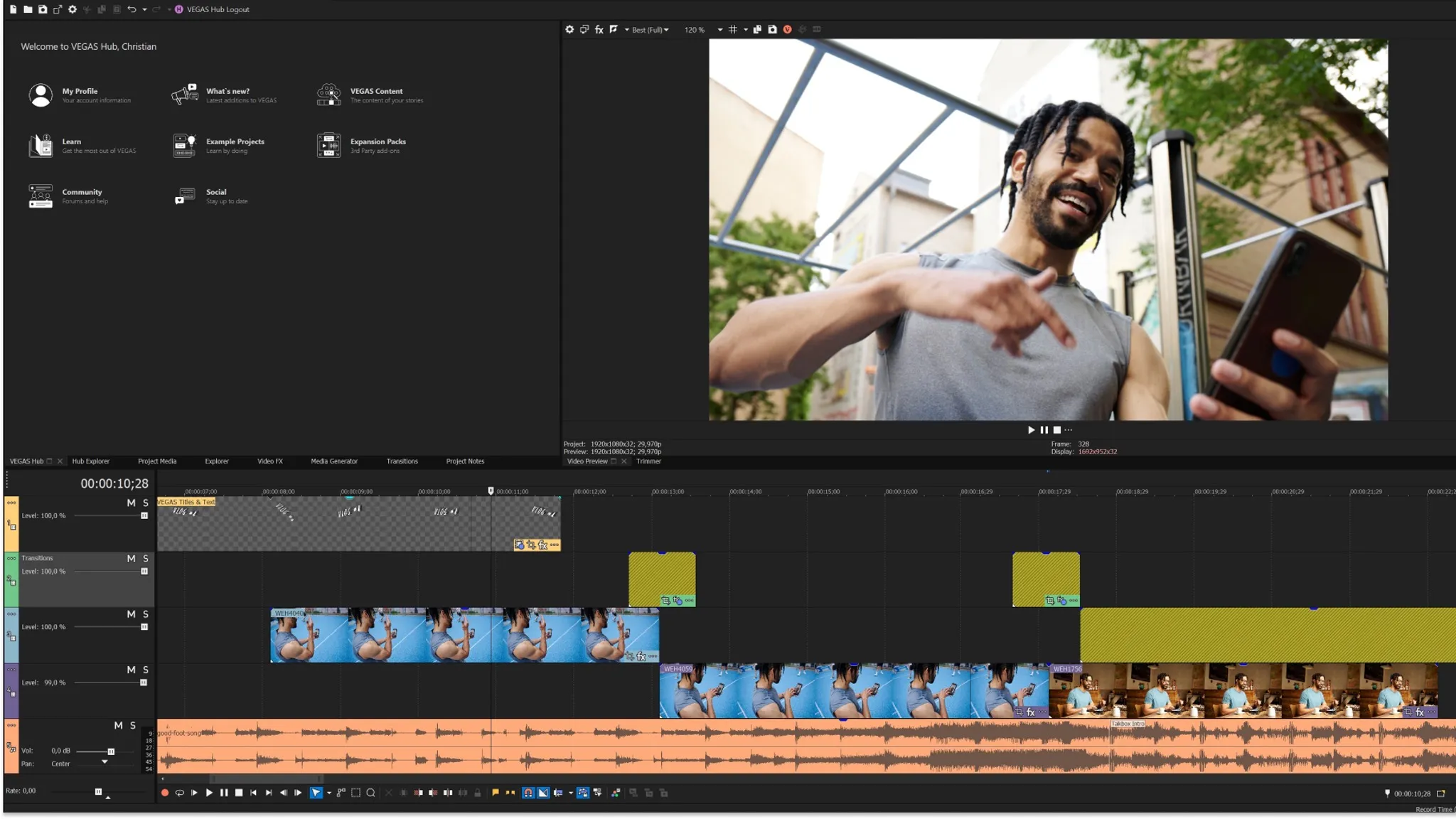This screenshot has height=819, width=1456.
Task: Switch to the Transitions tab
Action: (402, 461)
